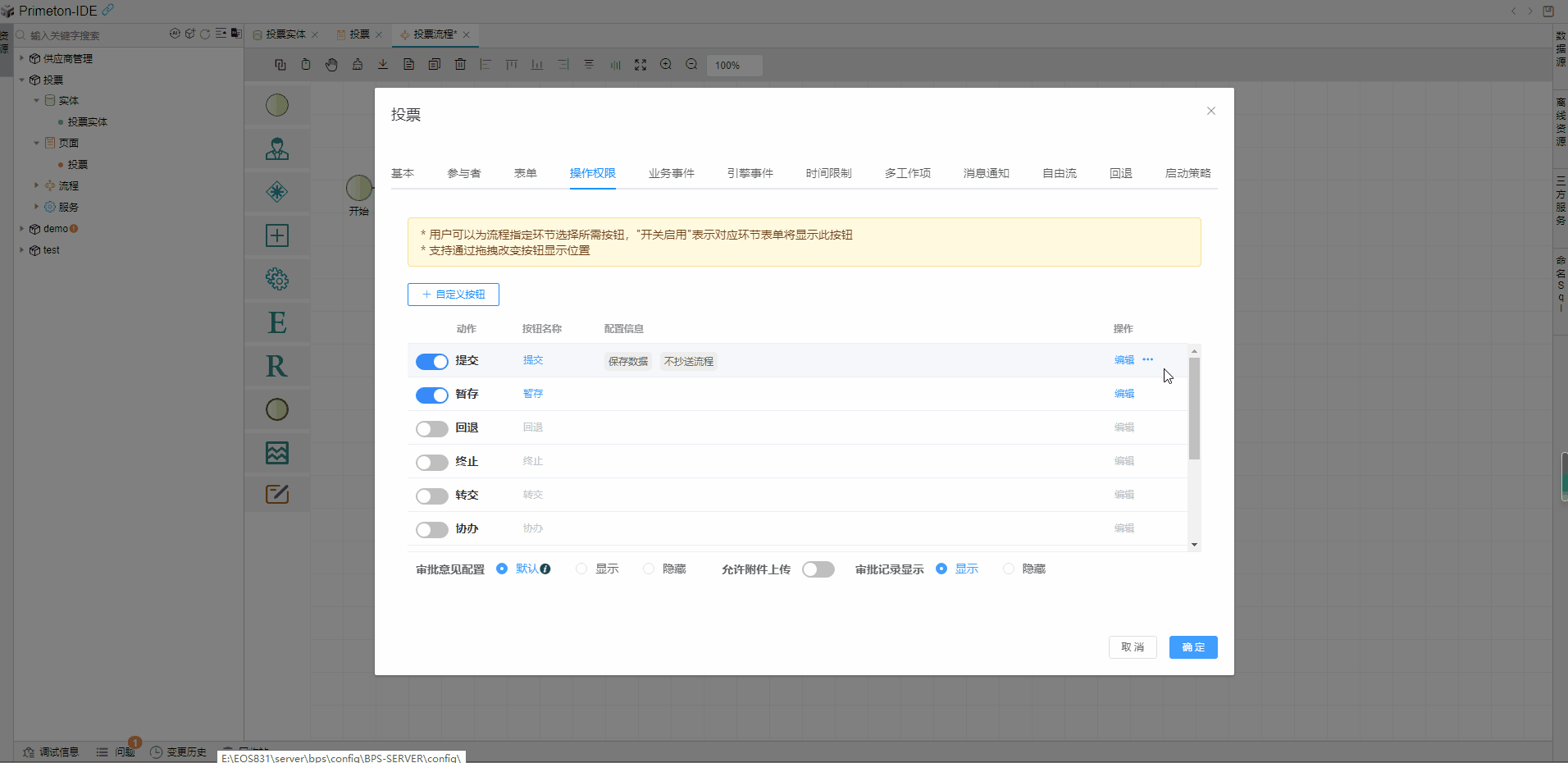This screenshot has width=1568, height=763.
Task: Enable the 回退 action toggle
Action: 431,429
